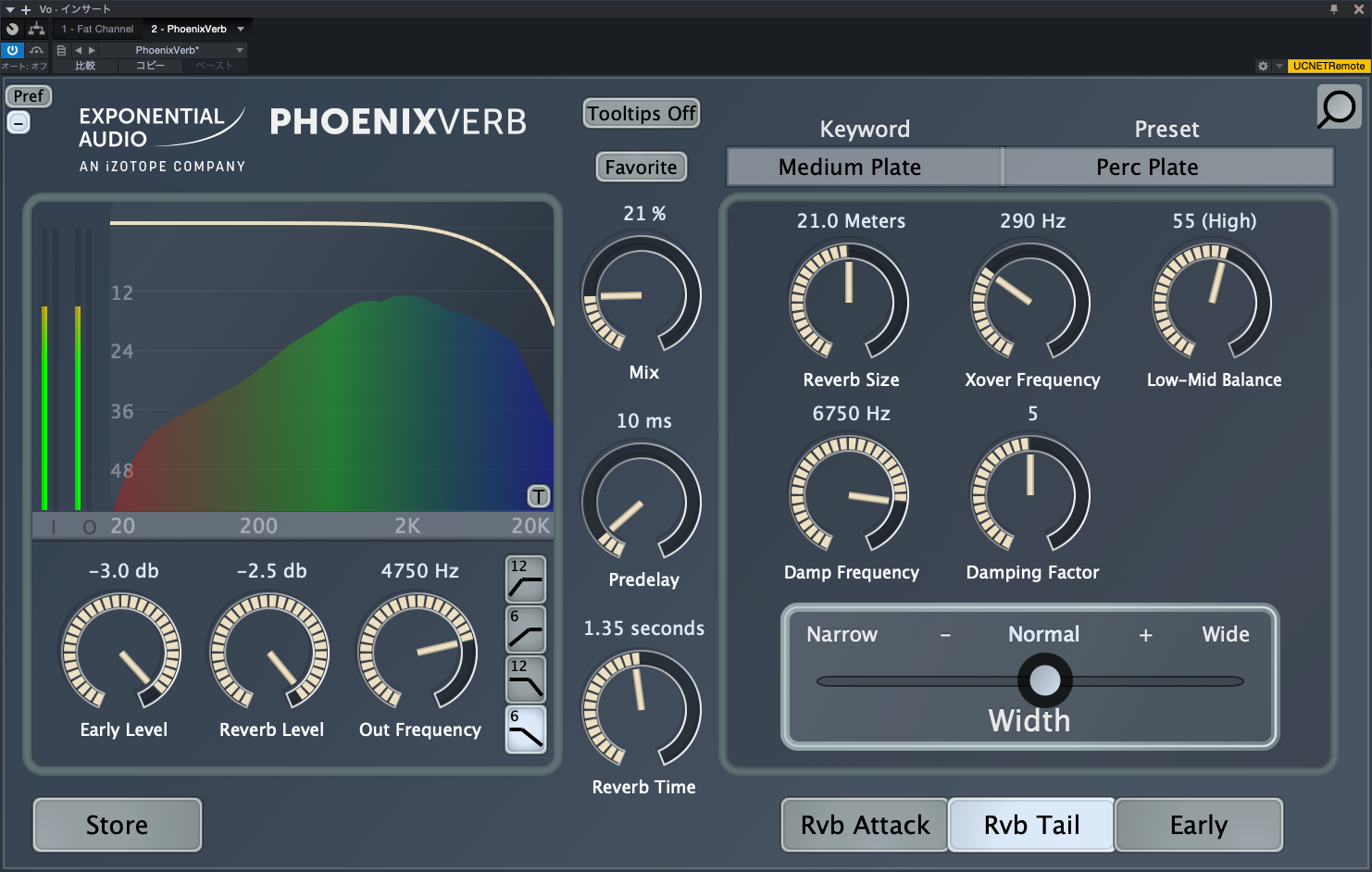The height and width of the screenshot is (872, 1372).
Task: Open the Rvb Attack page
Action: click(x=865, y=825)
